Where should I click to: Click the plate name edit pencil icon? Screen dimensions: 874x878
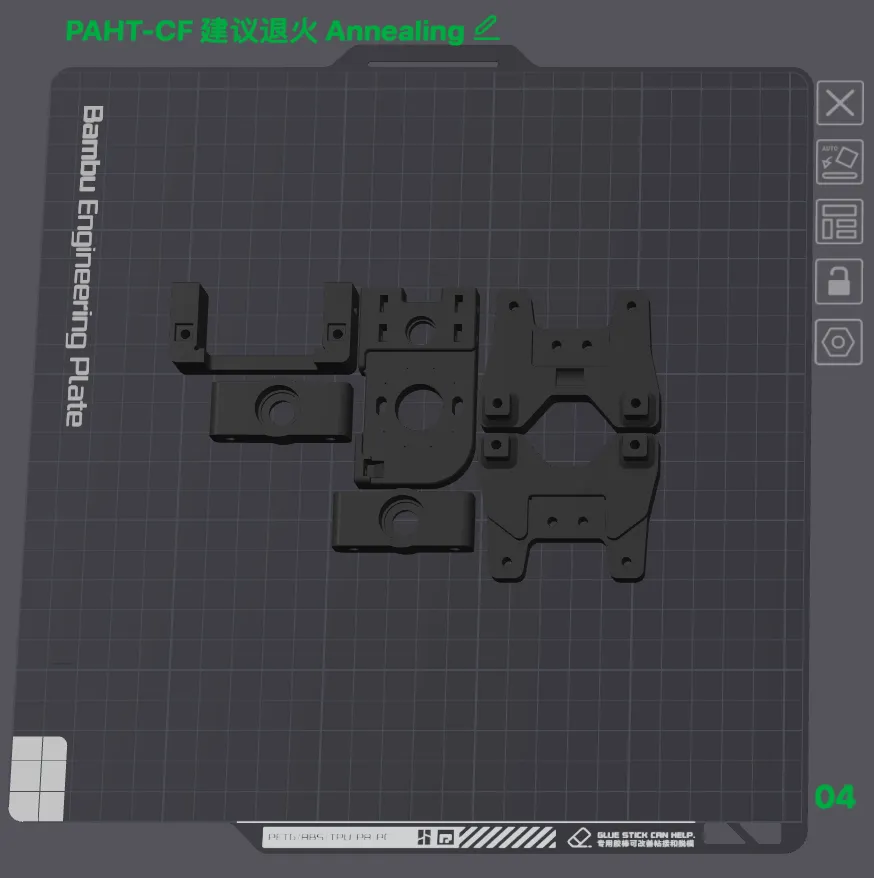coord(486,29)
